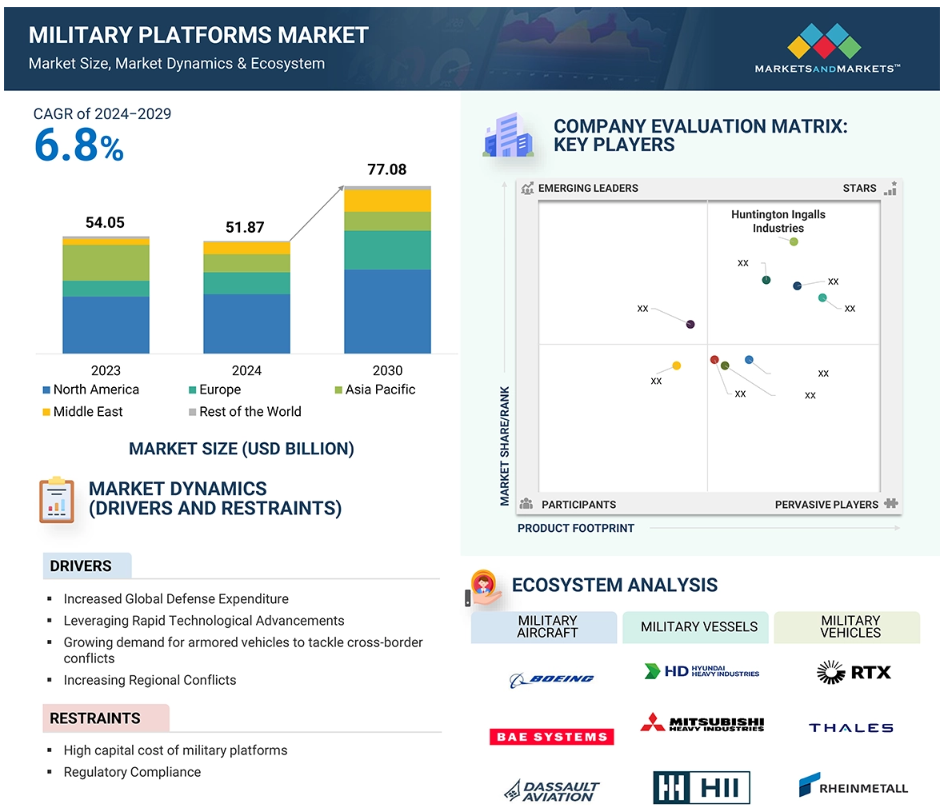Select the Stars bar chart icon
The image size is (947, 805).
[x=890, y=188]
